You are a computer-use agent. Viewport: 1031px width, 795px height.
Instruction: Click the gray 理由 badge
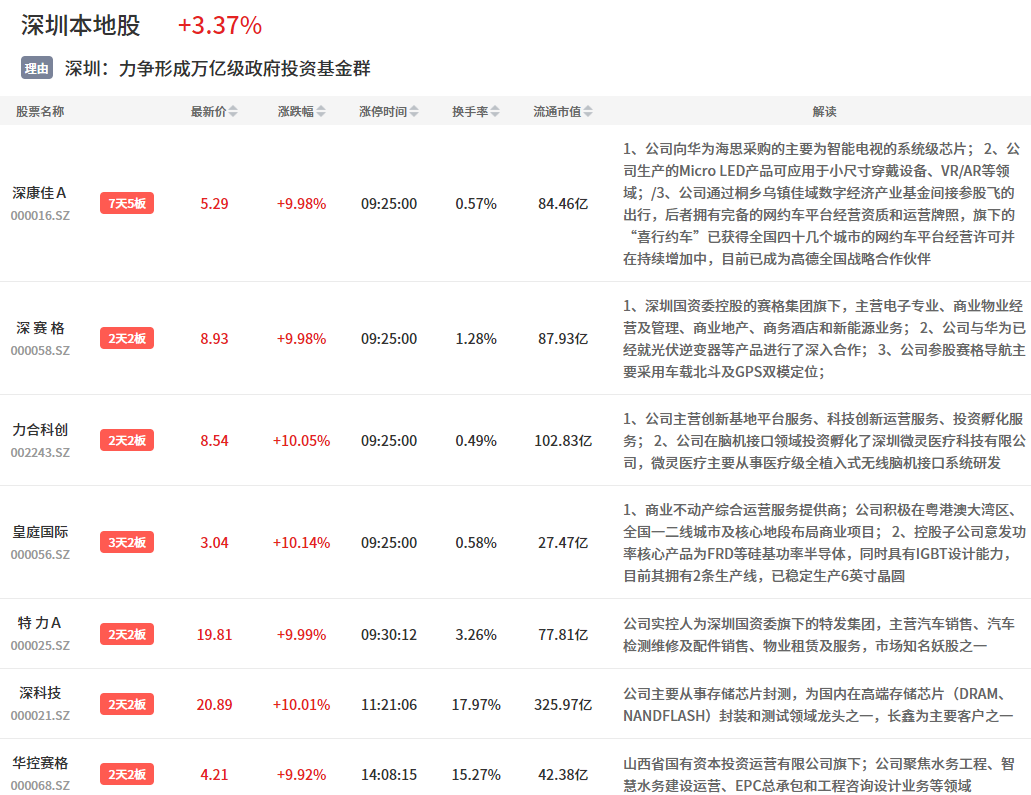click(x=37, y=68)
